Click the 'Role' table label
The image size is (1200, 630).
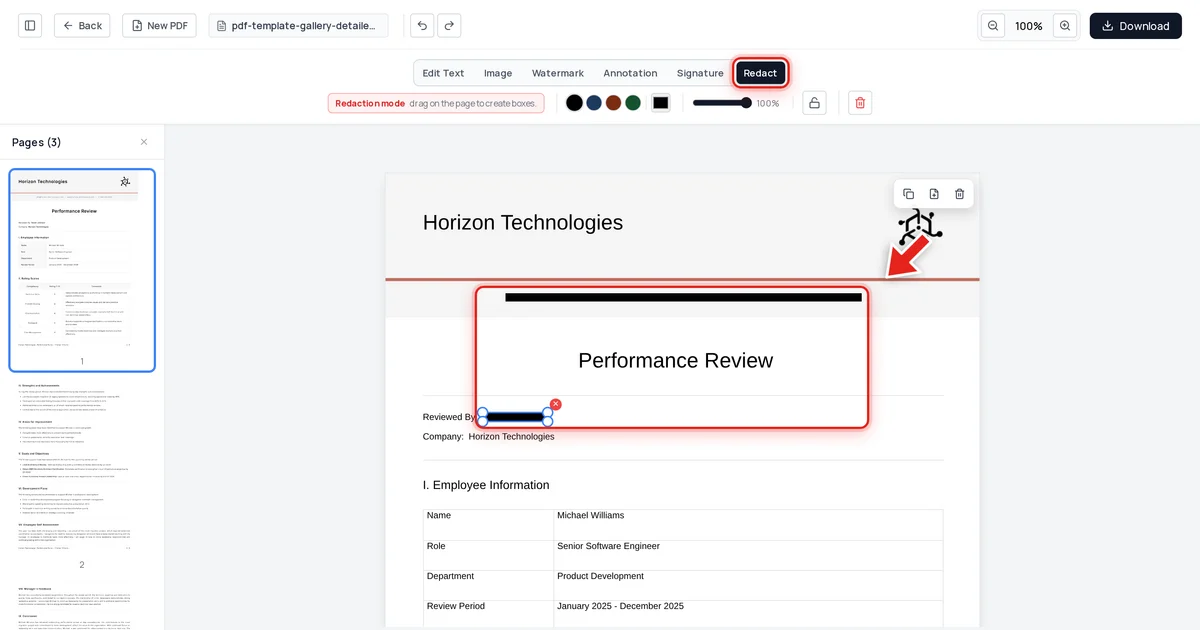[436, 546]
